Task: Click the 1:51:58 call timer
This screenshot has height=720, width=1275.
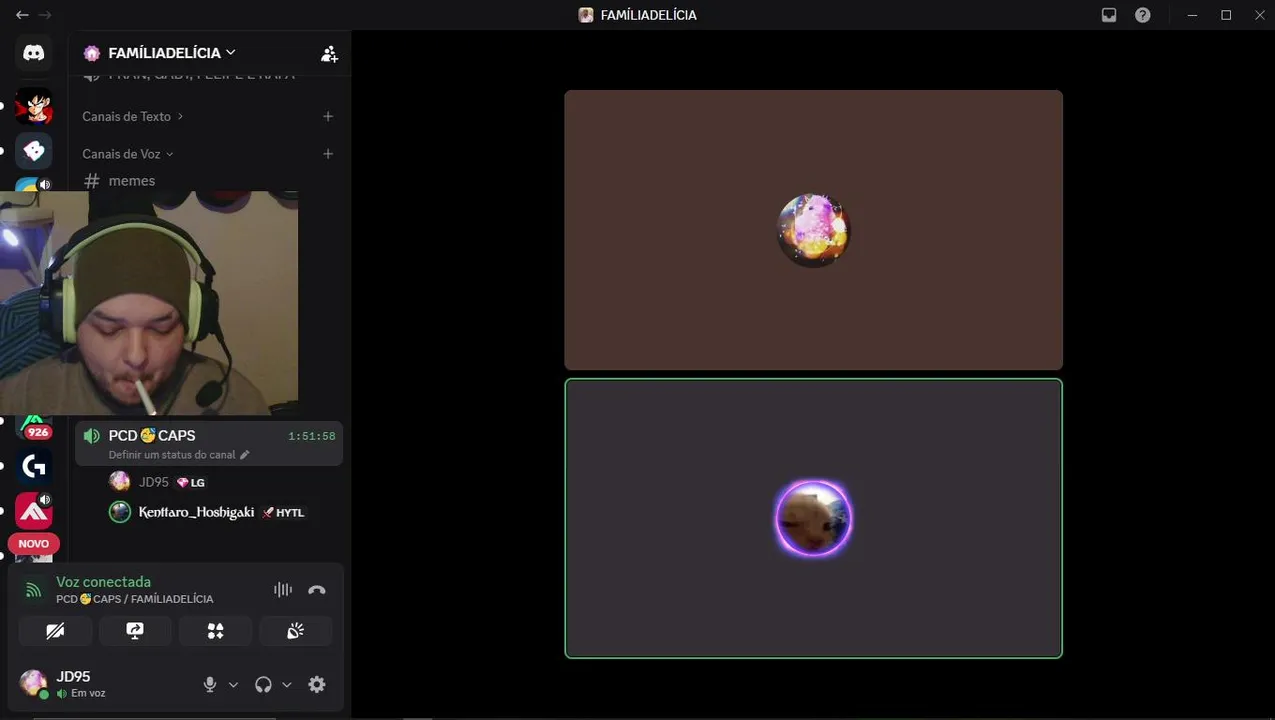Action: coord(312,436)
